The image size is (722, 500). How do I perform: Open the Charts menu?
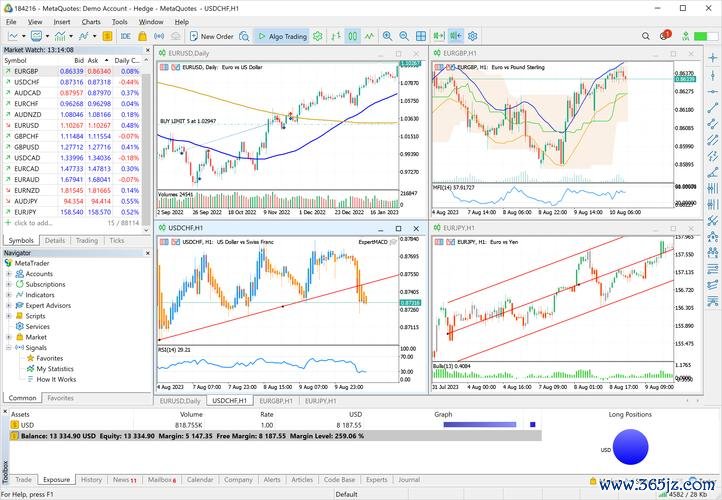coord(91,22)
